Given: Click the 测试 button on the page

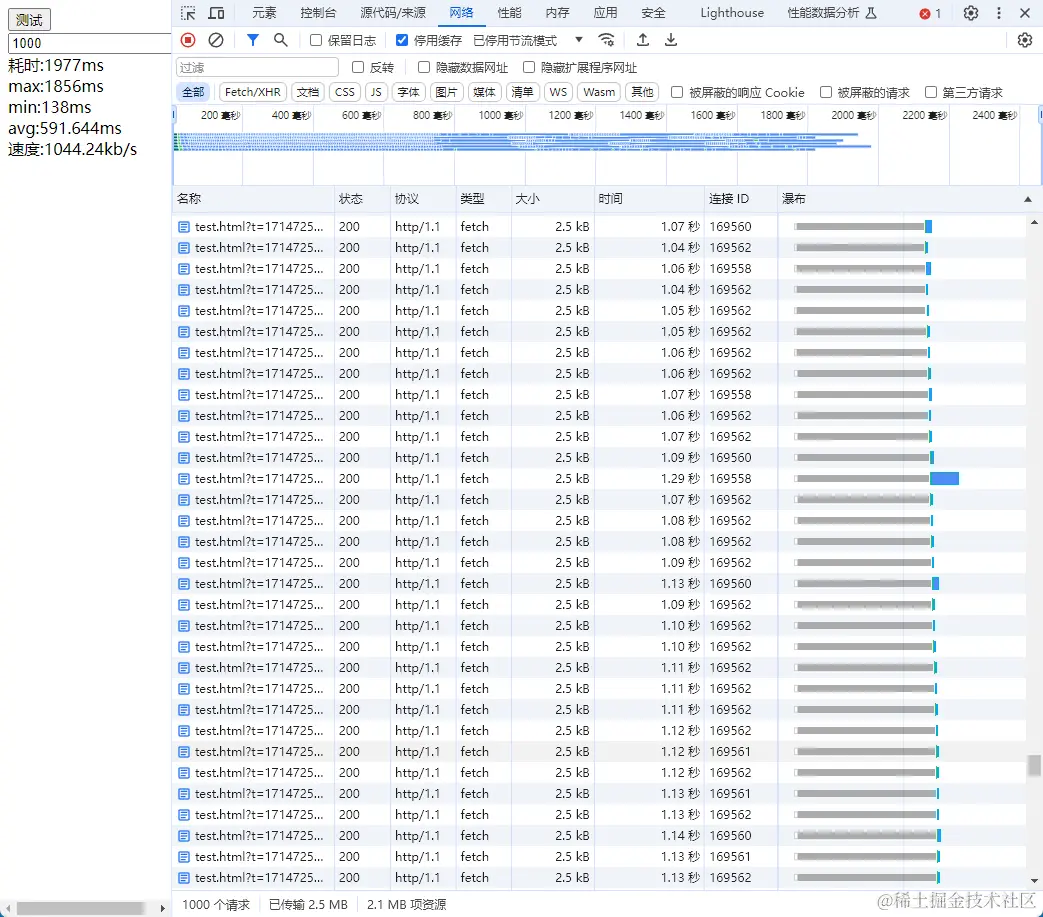Looking at the screenshot, I should click(29, 20).
